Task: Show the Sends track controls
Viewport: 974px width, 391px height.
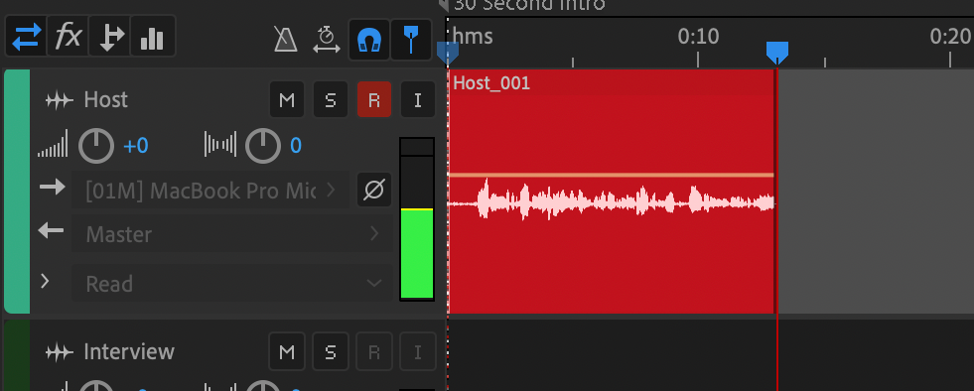Action: pos(110,37)
